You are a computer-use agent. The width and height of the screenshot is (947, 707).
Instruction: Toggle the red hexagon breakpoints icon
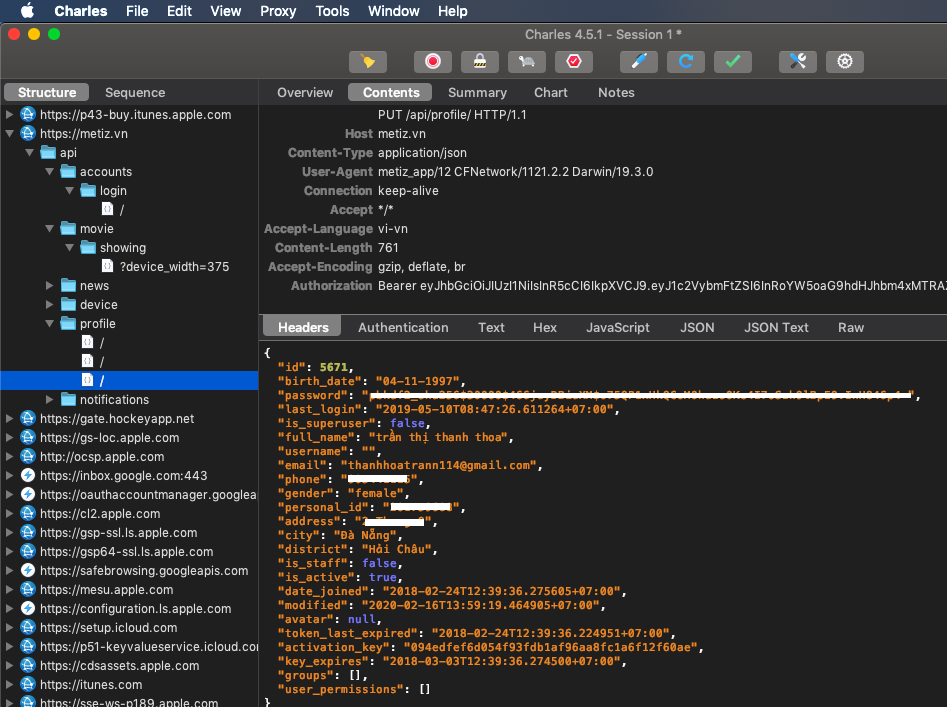coord(574,62)
